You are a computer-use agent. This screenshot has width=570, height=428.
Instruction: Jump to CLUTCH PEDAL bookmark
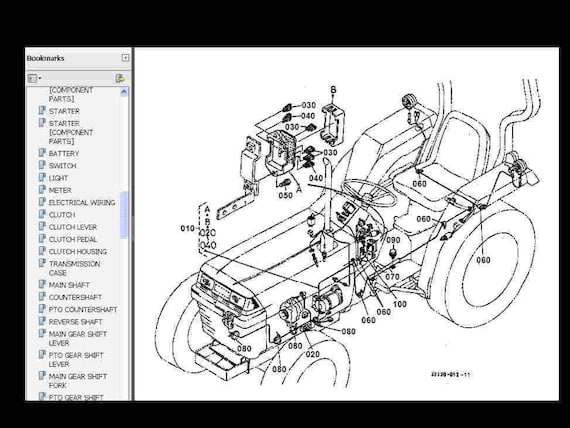point(73,239)
